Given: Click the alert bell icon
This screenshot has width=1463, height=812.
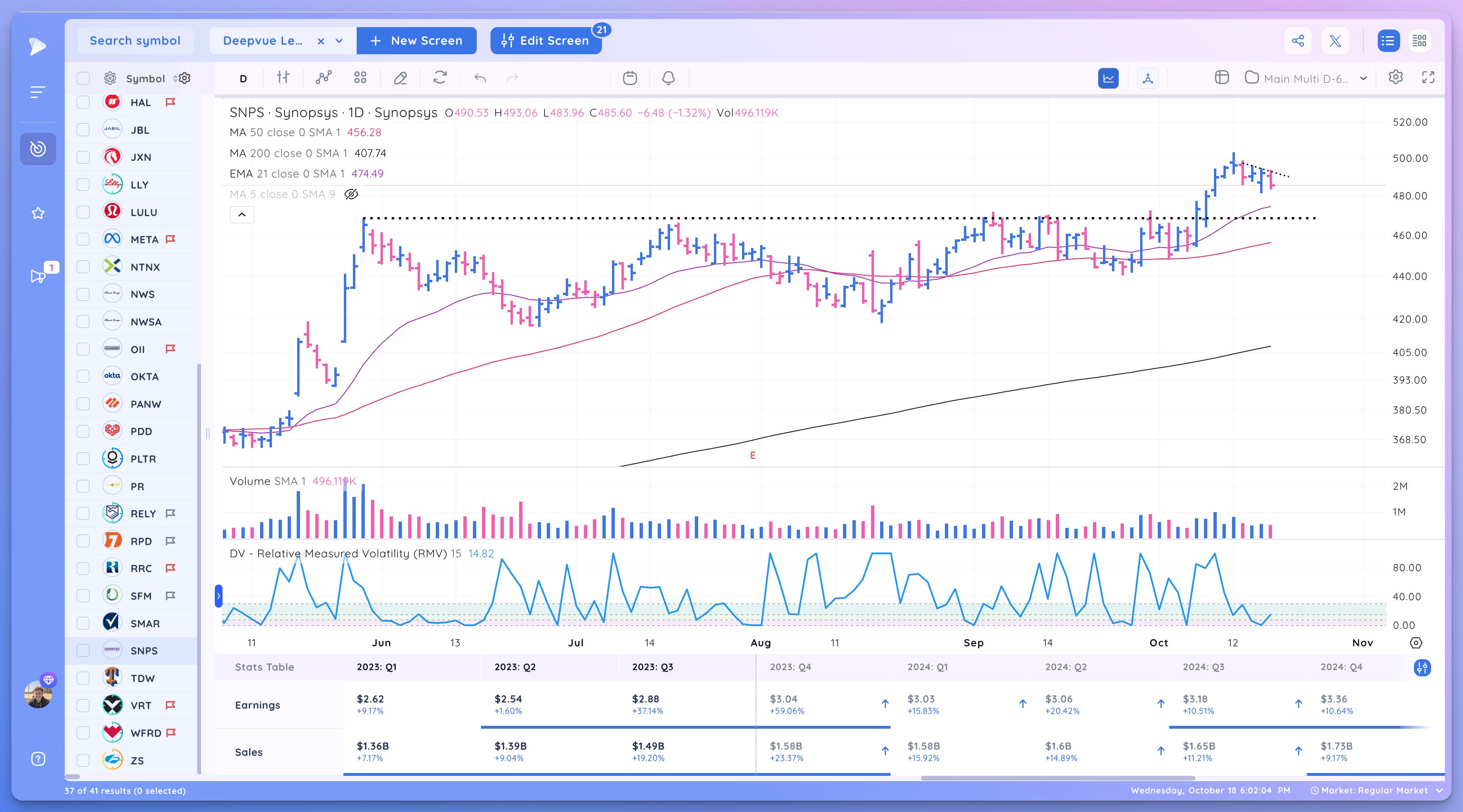Looking at the screenshot, I should pos(669,78).
